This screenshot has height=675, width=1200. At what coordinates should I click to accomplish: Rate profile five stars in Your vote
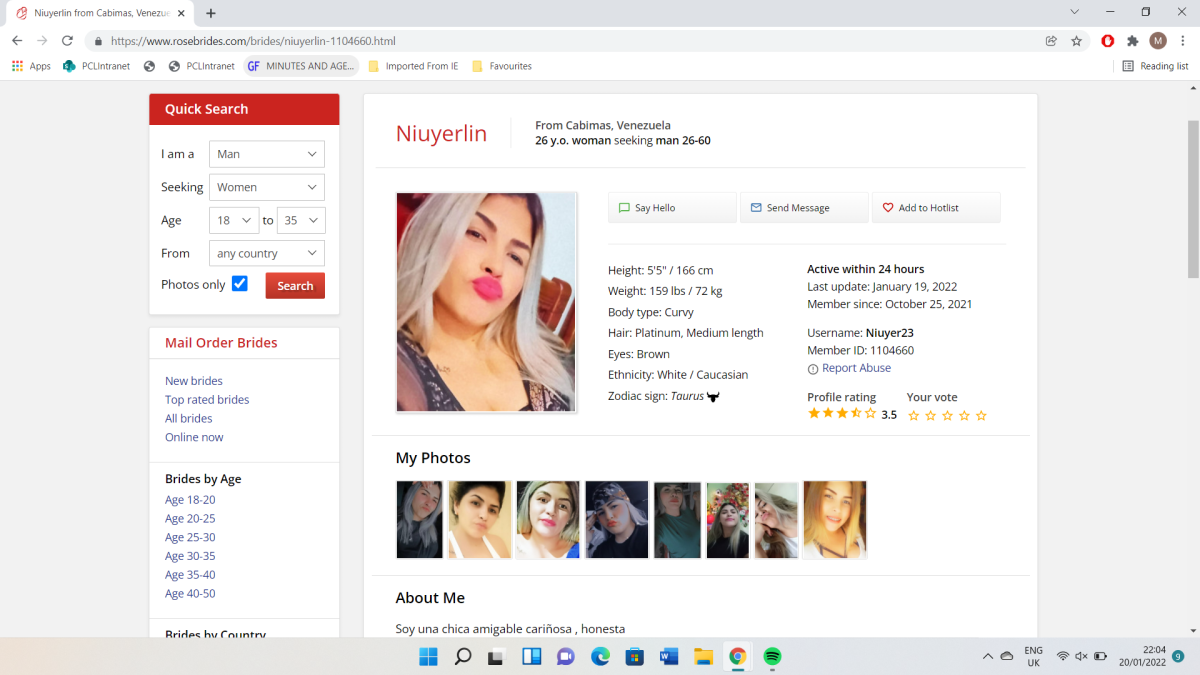click(981, 416)
